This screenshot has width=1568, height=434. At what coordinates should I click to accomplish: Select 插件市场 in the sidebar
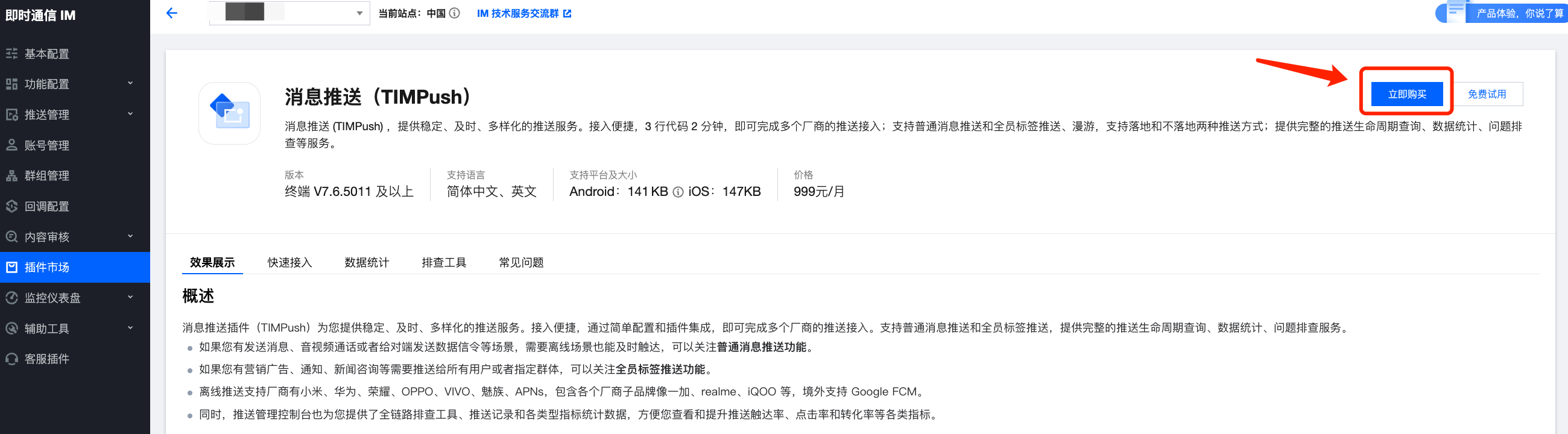point(75,267)
